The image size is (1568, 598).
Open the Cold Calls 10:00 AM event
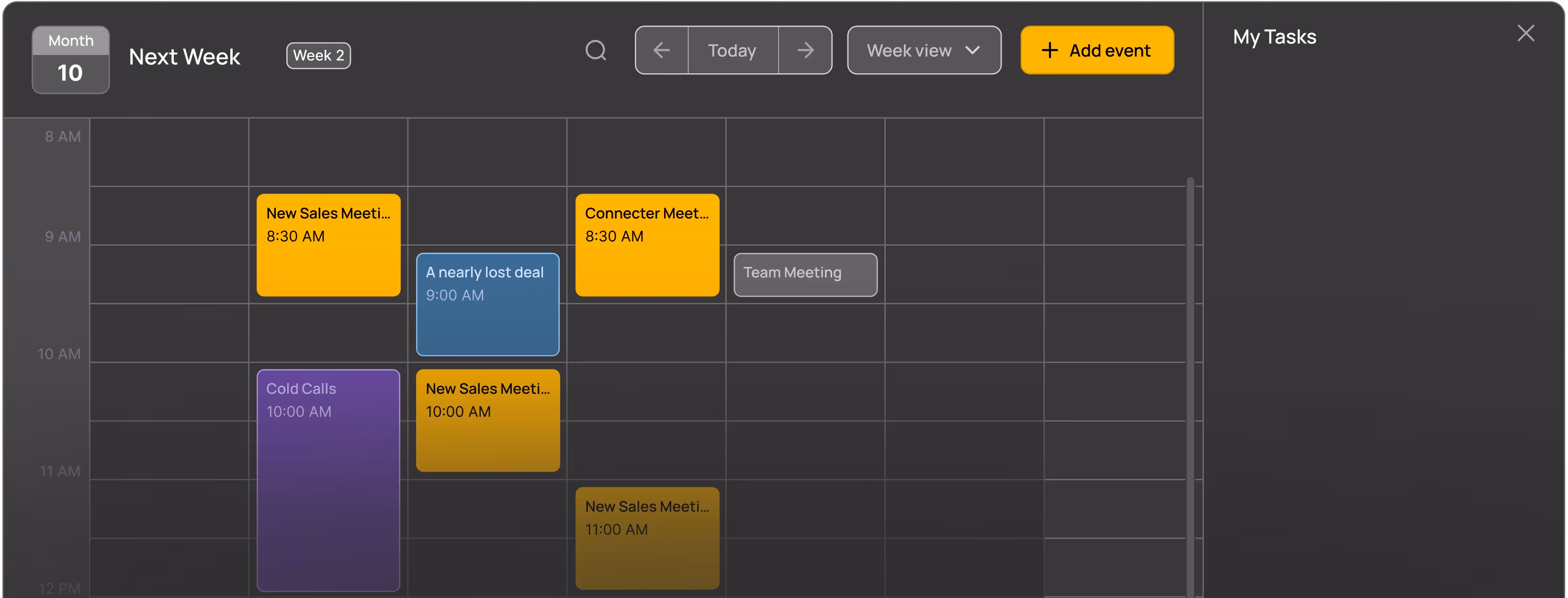pos(328,480)
